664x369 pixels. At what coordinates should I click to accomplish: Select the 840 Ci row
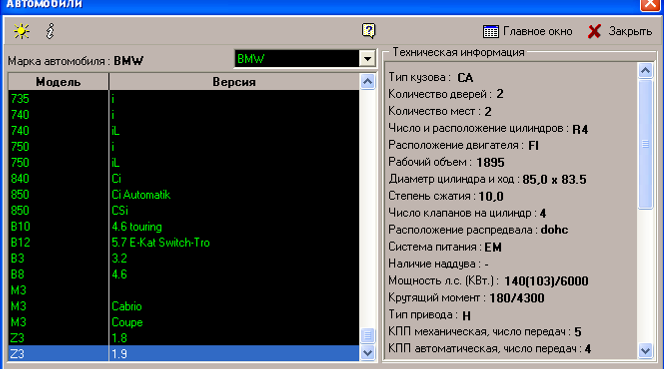(183, 179)
